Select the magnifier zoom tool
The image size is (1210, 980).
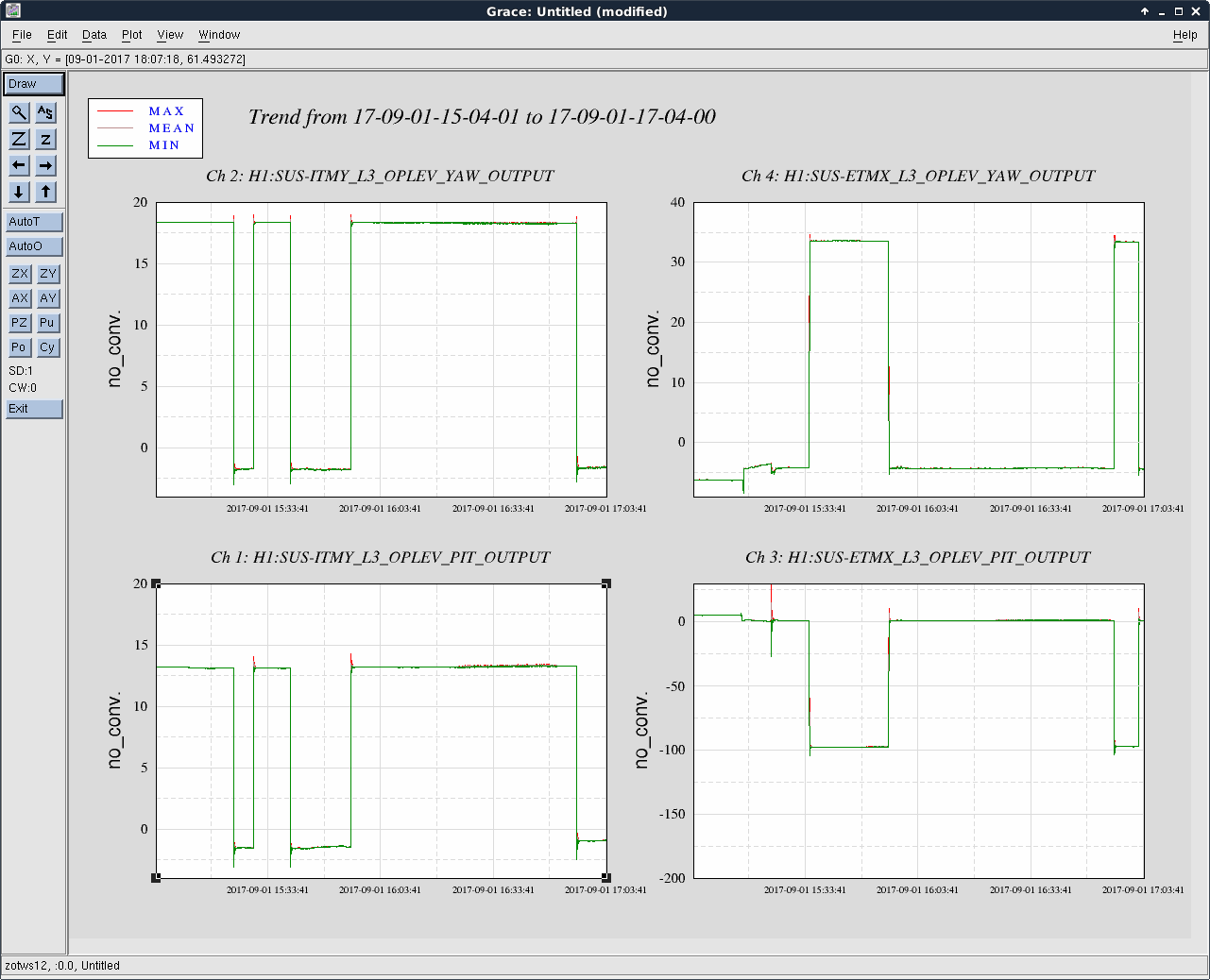(x=19, y=112)
